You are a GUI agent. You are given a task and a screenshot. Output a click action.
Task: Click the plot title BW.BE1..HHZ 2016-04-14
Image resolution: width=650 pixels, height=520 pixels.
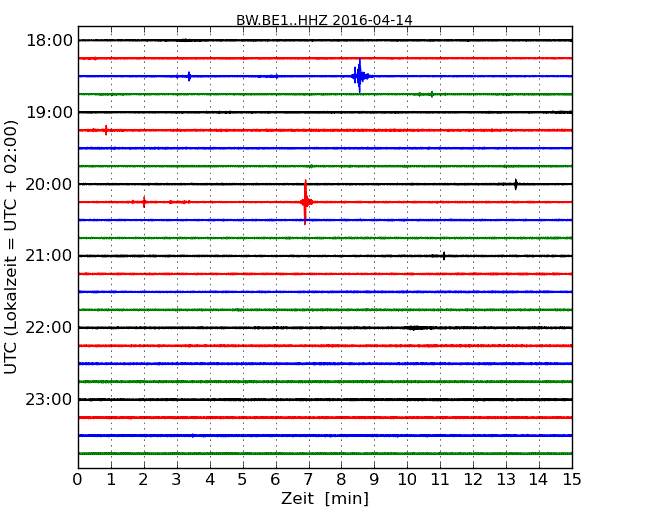324,20
